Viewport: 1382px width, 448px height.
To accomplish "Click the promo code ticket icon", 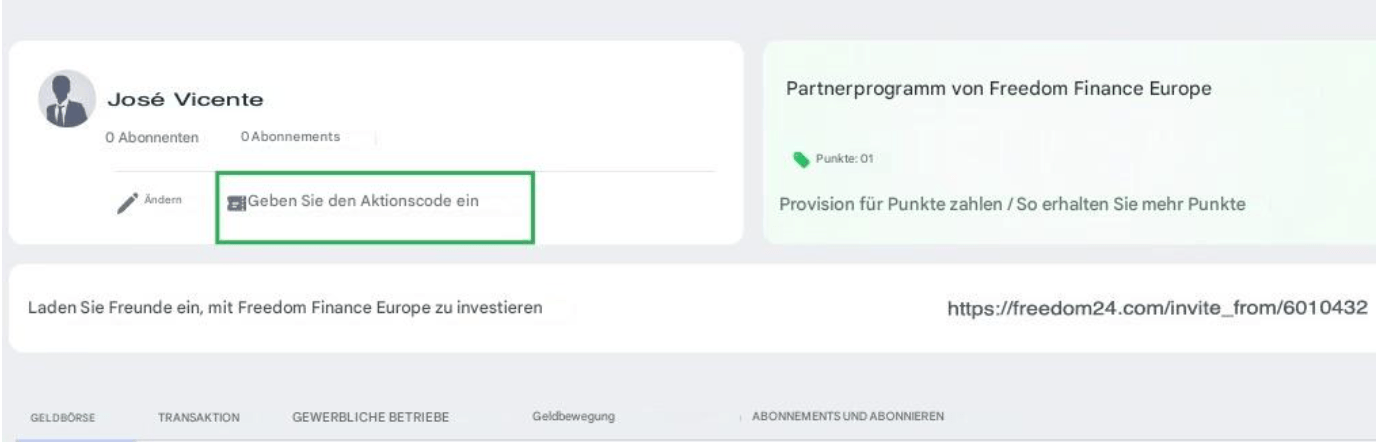I will pos(238,203).
